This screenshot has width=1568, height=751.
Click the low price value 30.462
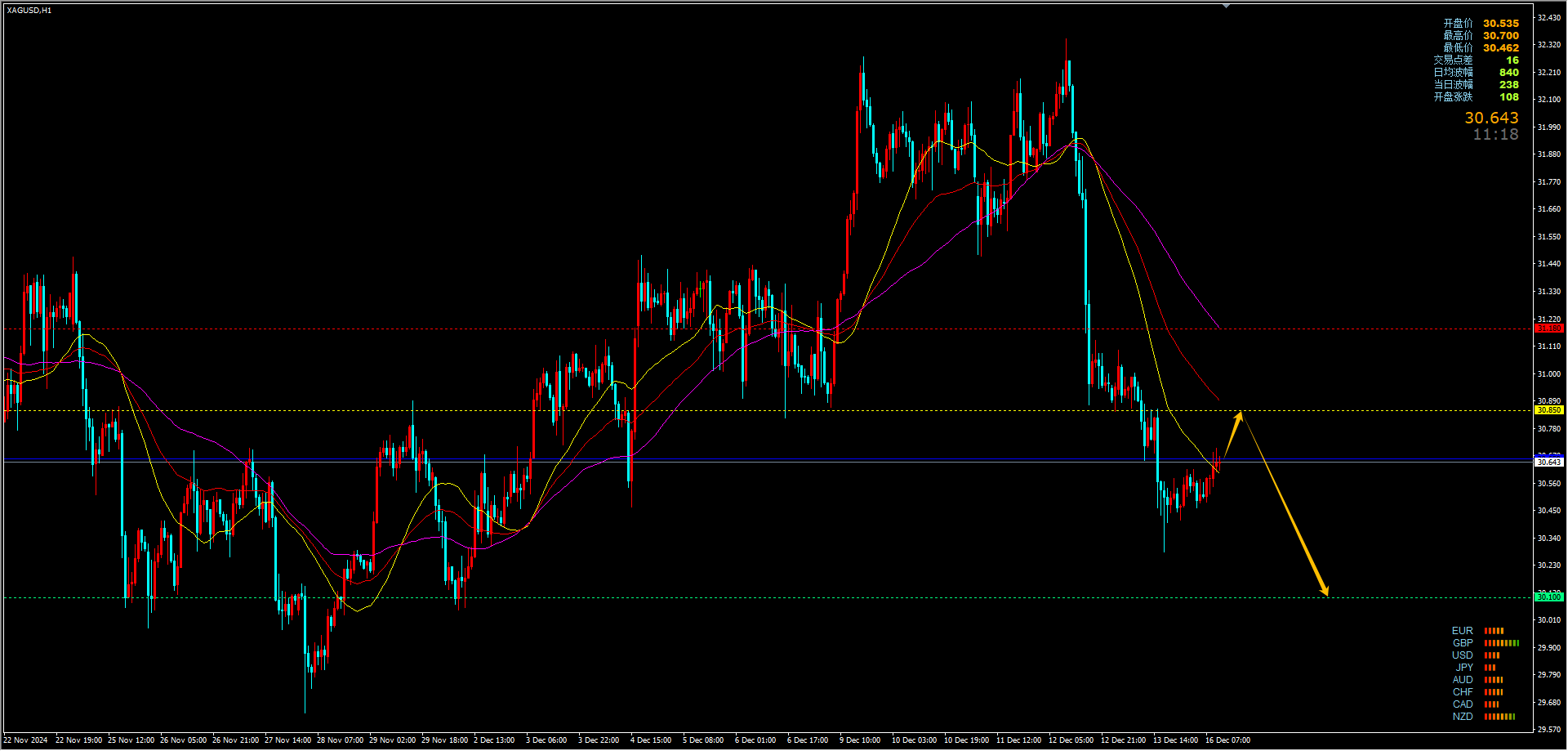click(x=1501, y=48)
